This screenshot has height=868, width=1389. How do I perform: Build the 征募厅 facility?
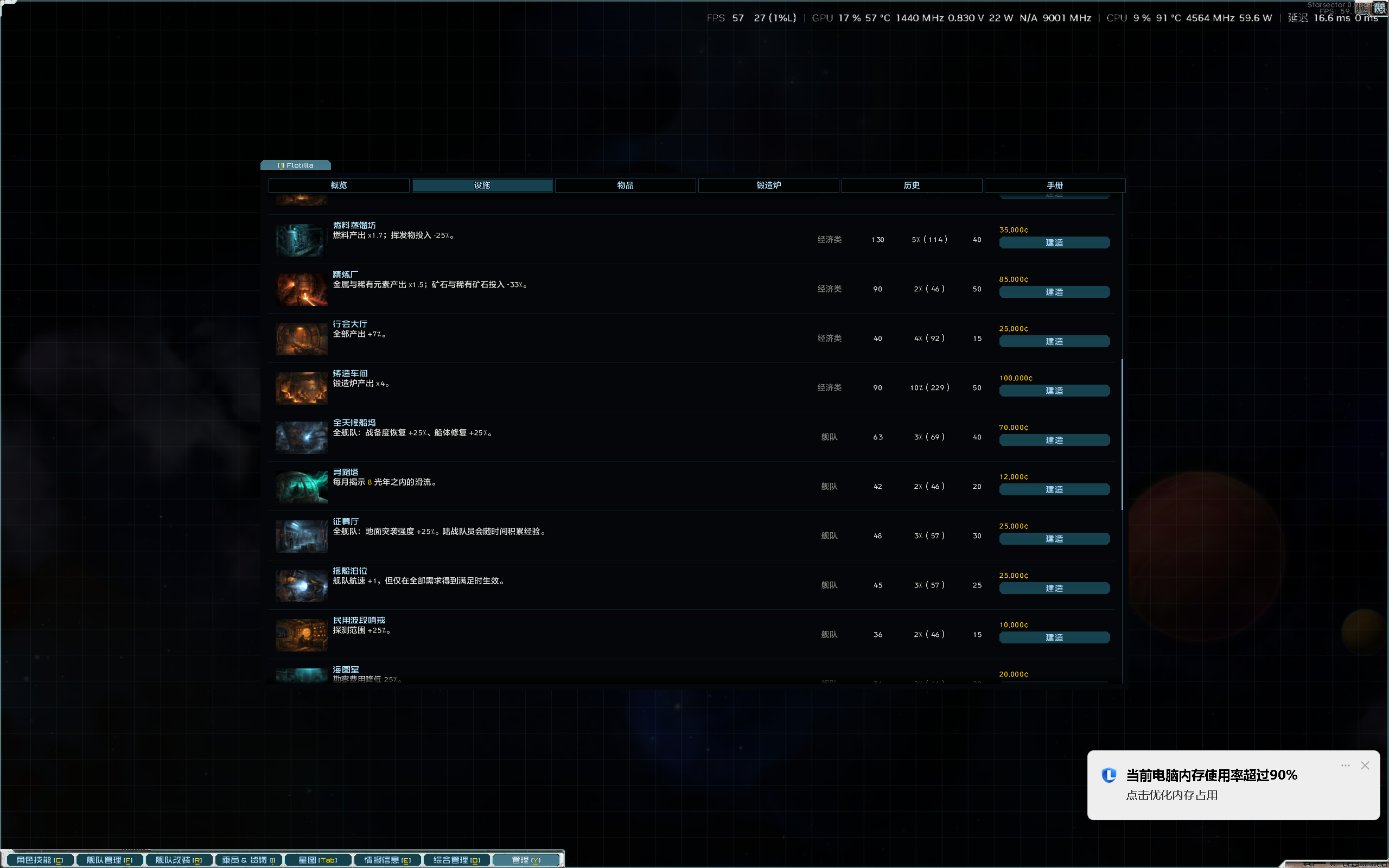(1054, 539)
